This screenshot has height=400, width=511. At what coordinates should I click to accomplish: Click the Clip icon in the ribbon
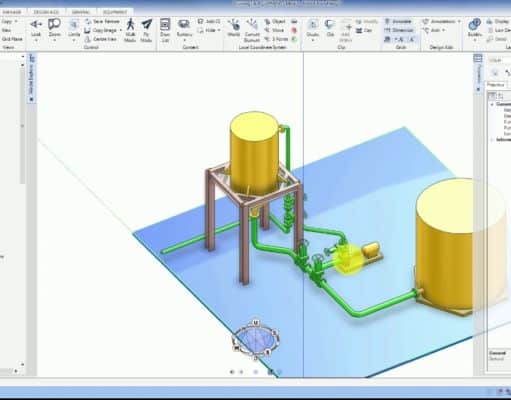330,25
